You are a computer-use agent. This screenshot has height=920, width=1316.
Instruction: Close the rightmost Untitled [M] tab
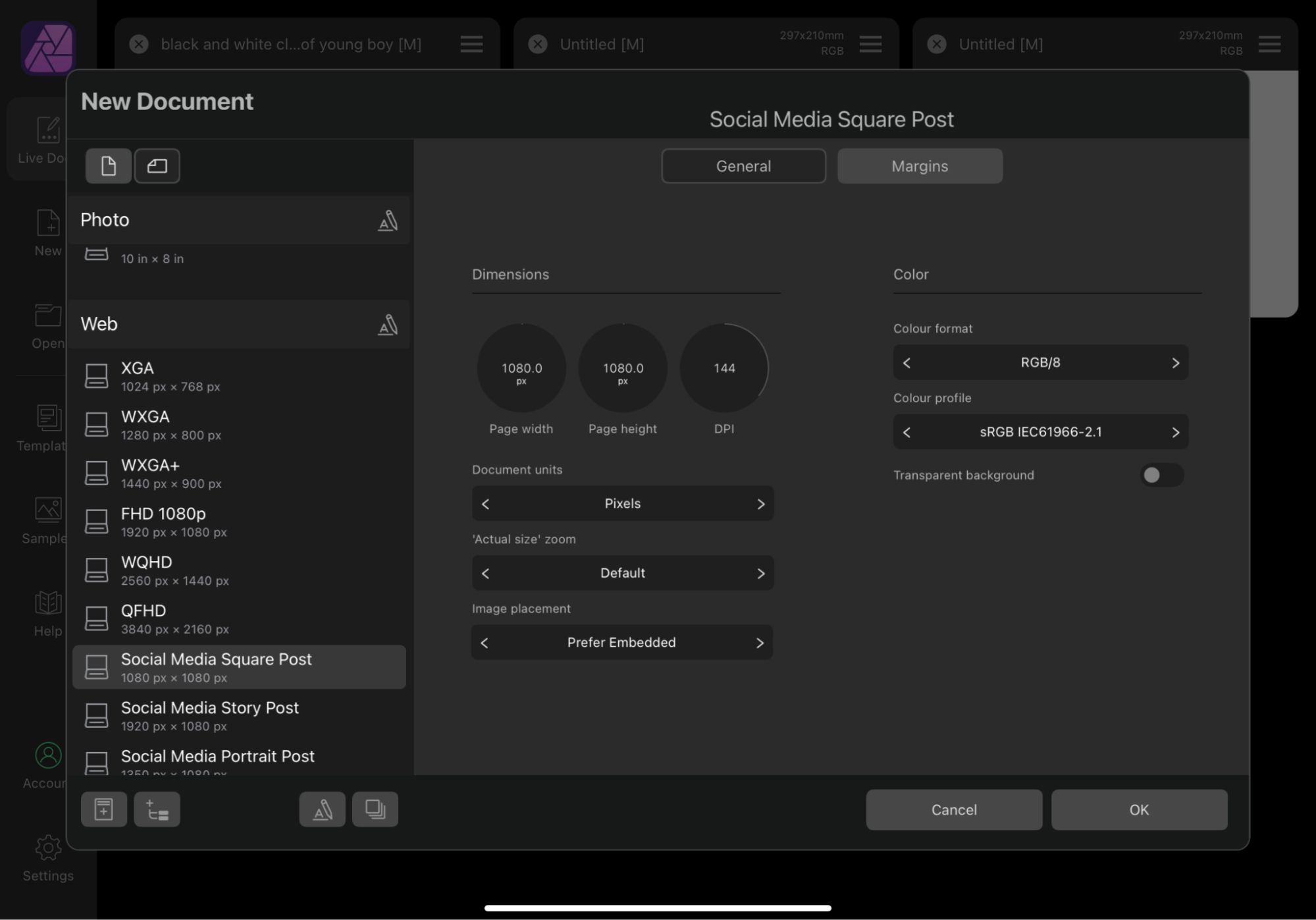click(937, 44)
